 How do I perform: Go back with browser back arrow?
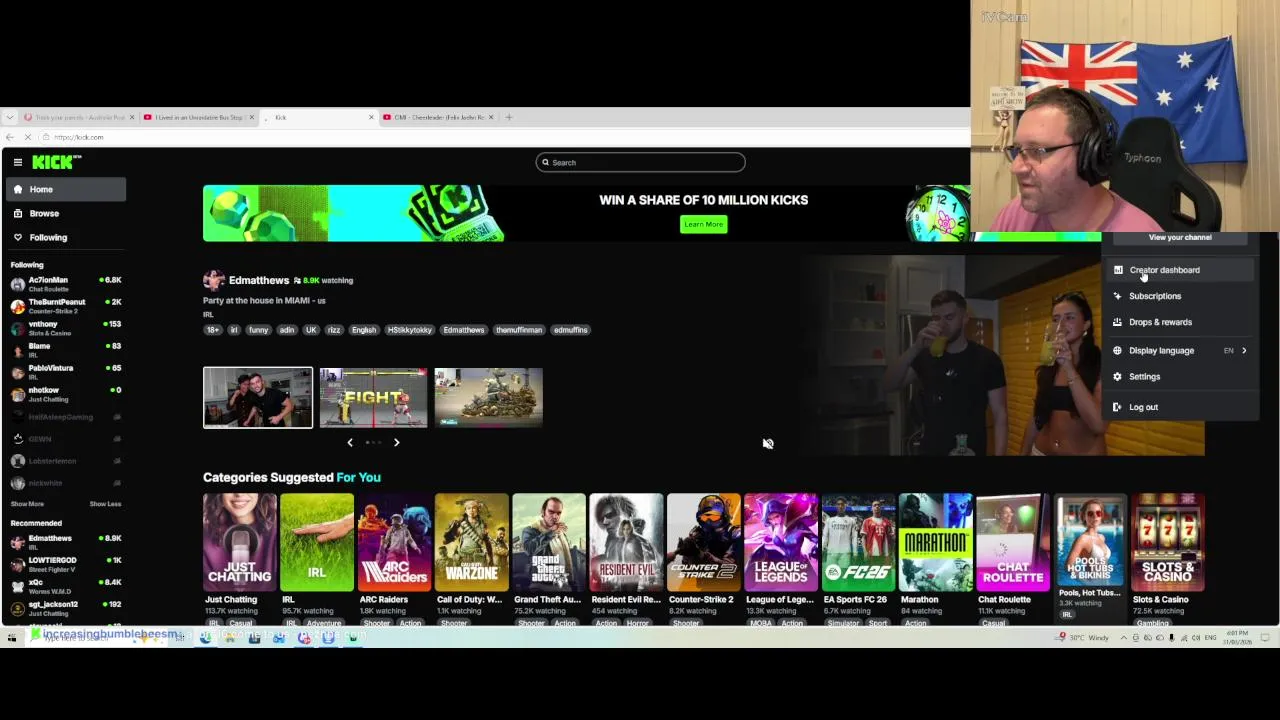tap(10, 137)
